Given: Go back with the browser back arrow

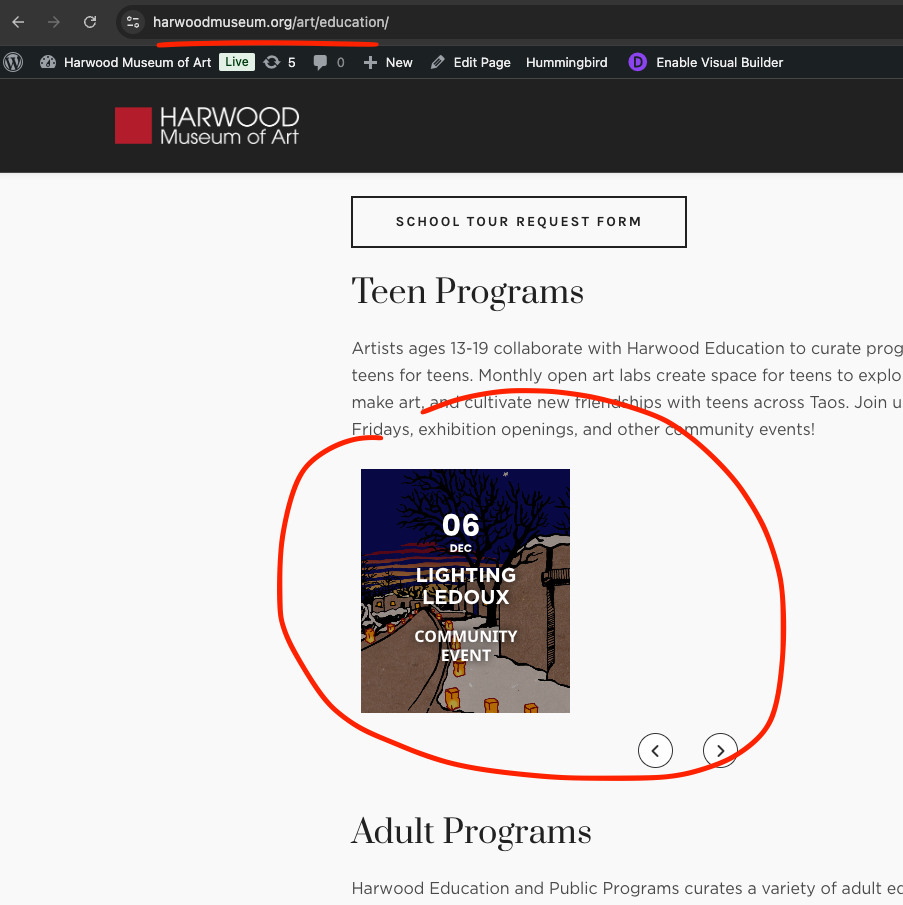Looking at the screenshot, I should pyautogui.click(x=18, y=22).
